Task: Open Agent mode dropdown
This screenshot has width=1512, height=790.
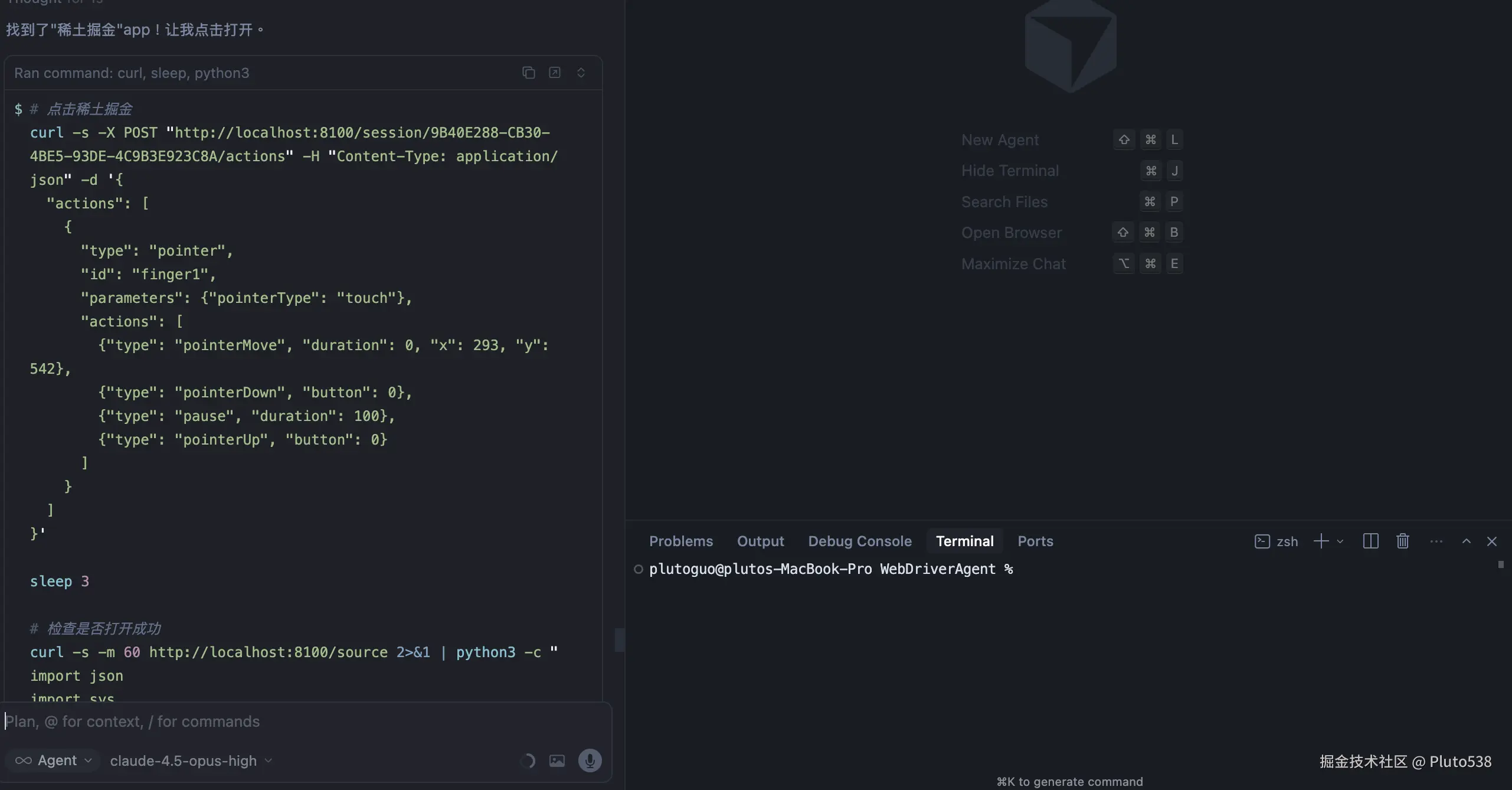Action: (53, 760)
